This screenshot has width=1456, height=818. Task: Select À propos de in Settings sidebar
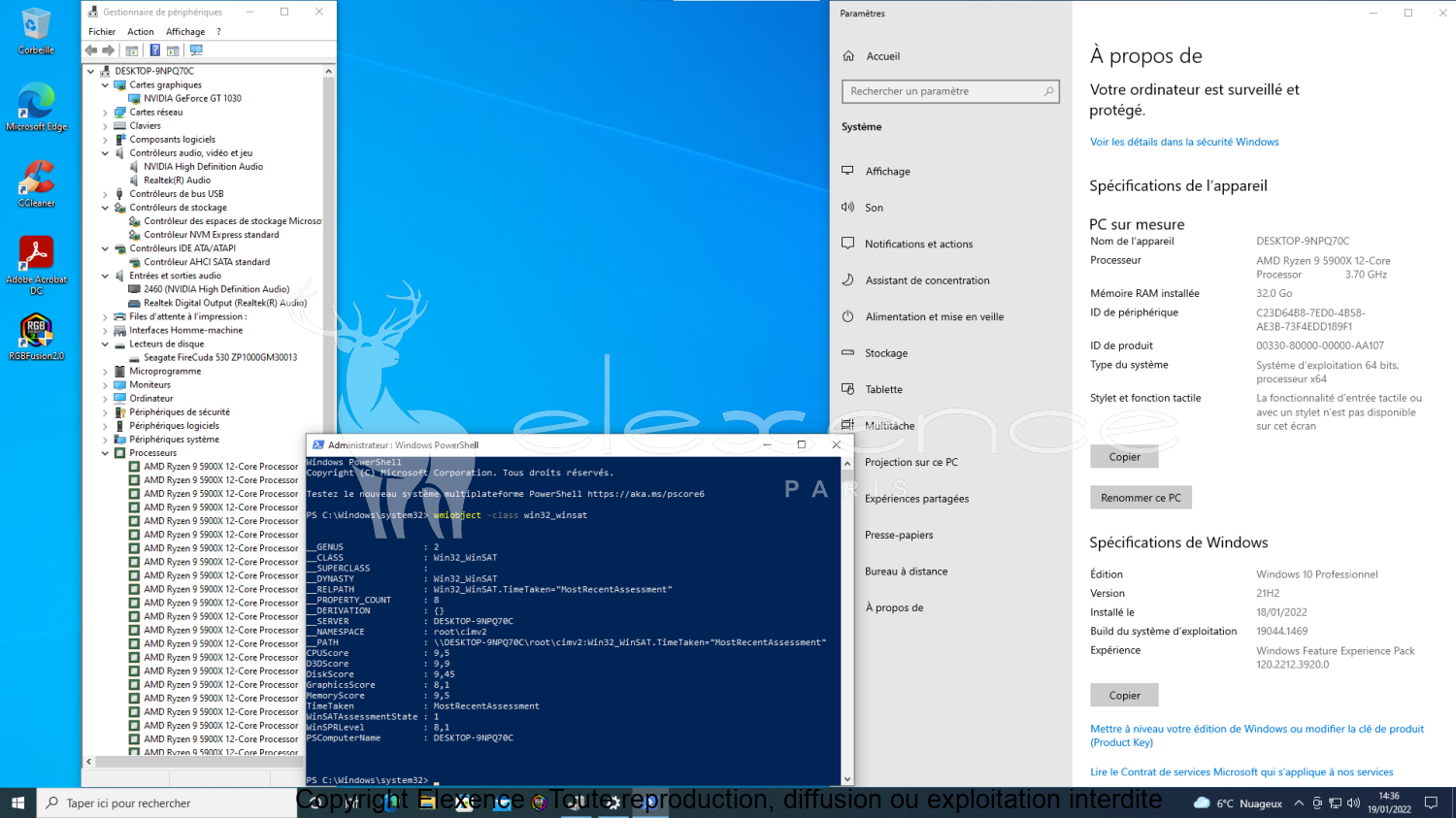point(894,607)
